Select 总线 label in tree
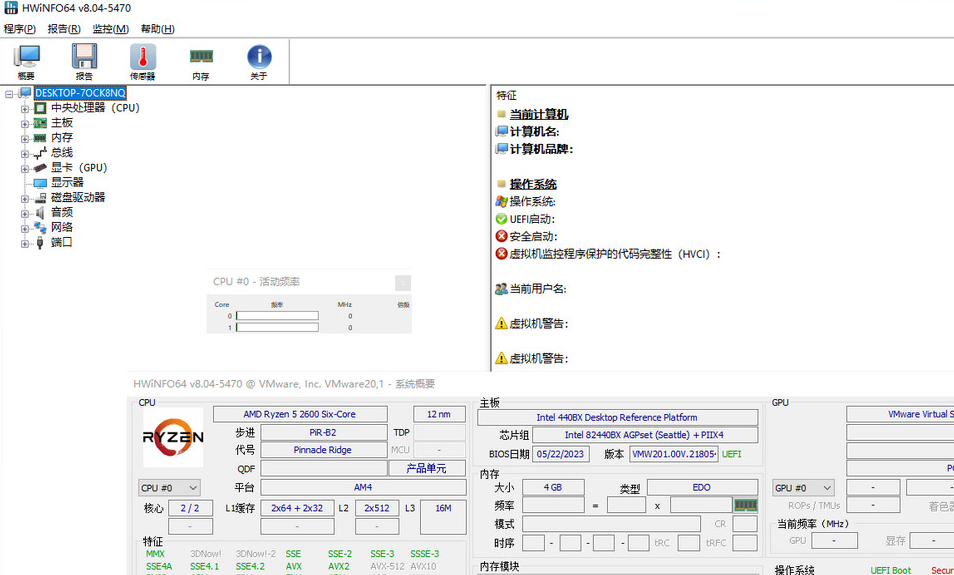 [62, 153]
